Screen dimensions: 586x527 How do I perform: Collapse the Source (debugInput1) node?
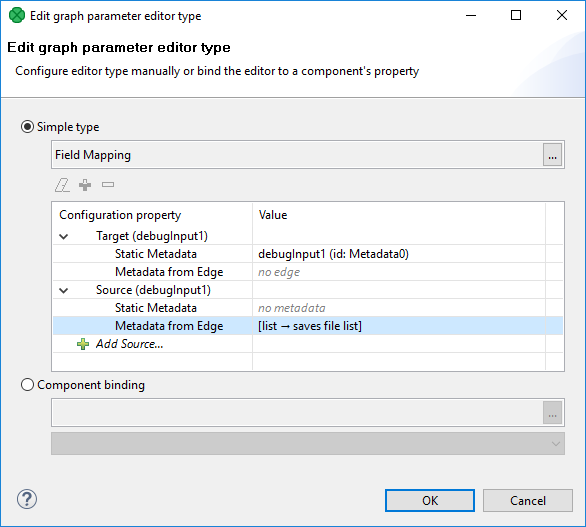click(64, 290)
